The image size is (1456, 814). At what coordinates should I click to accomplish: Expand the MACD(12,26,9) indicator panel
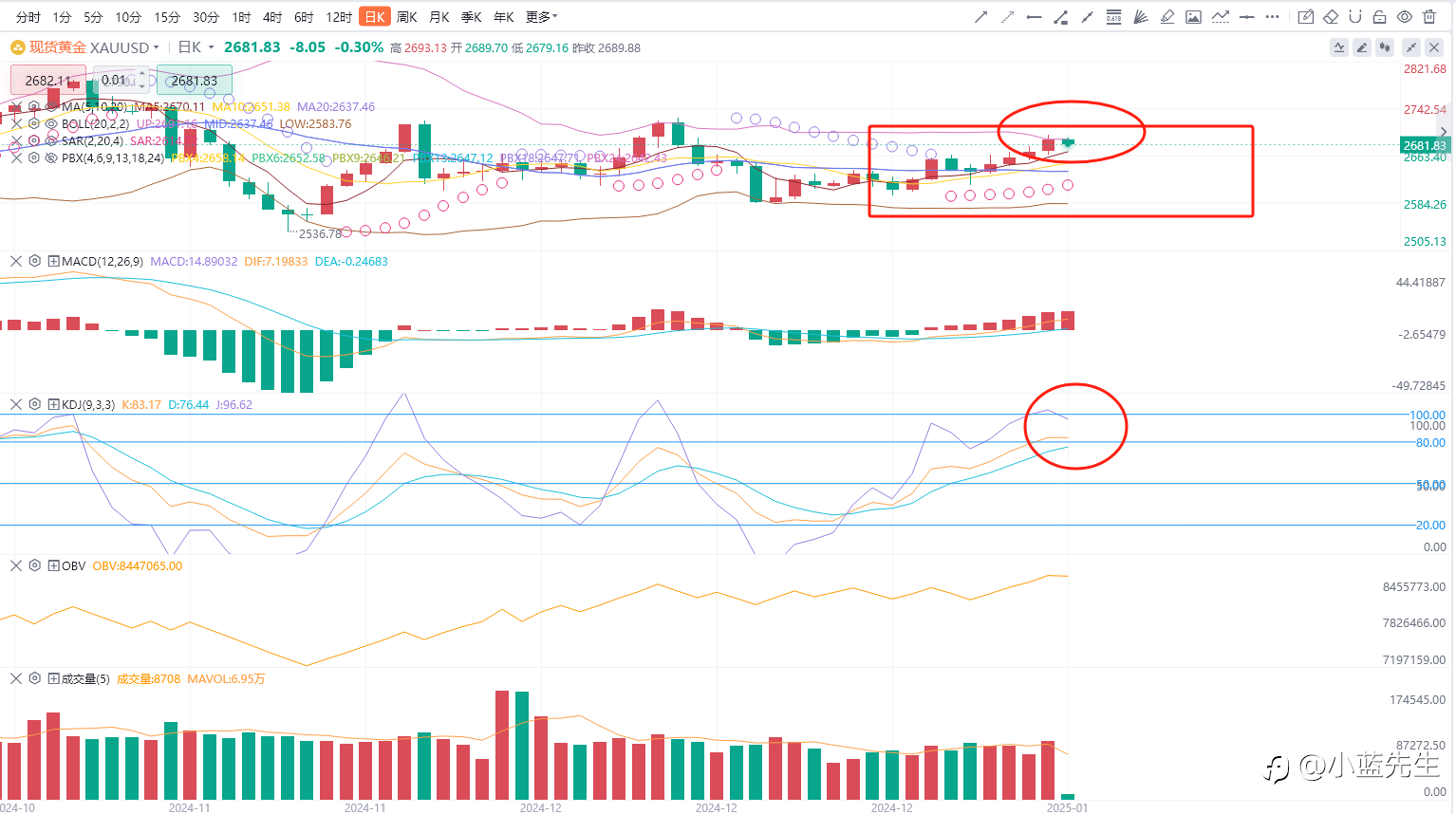click(x=54, y=261)
